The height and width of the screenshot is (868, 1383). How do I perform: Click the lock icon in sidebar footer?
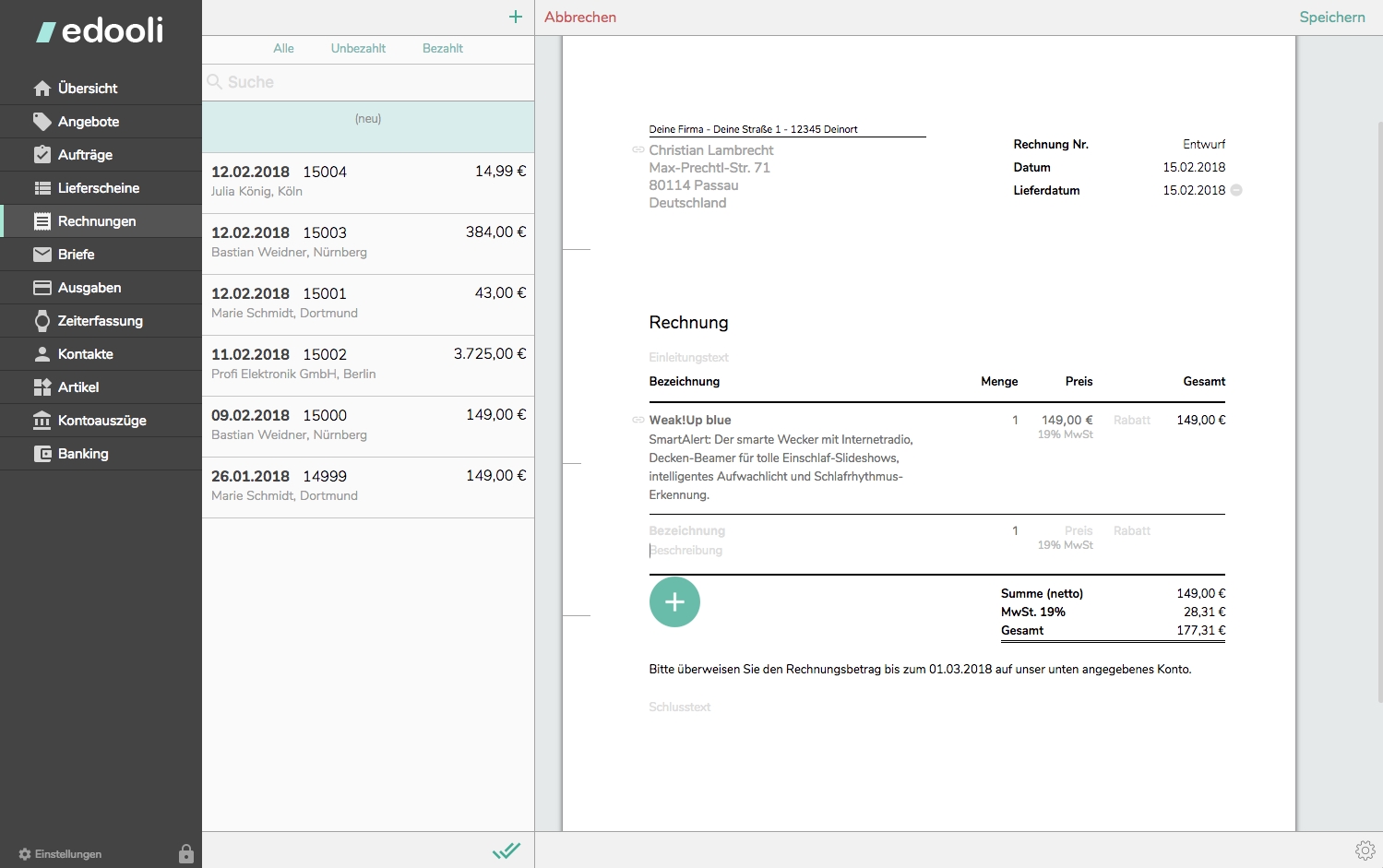(186, 853)
